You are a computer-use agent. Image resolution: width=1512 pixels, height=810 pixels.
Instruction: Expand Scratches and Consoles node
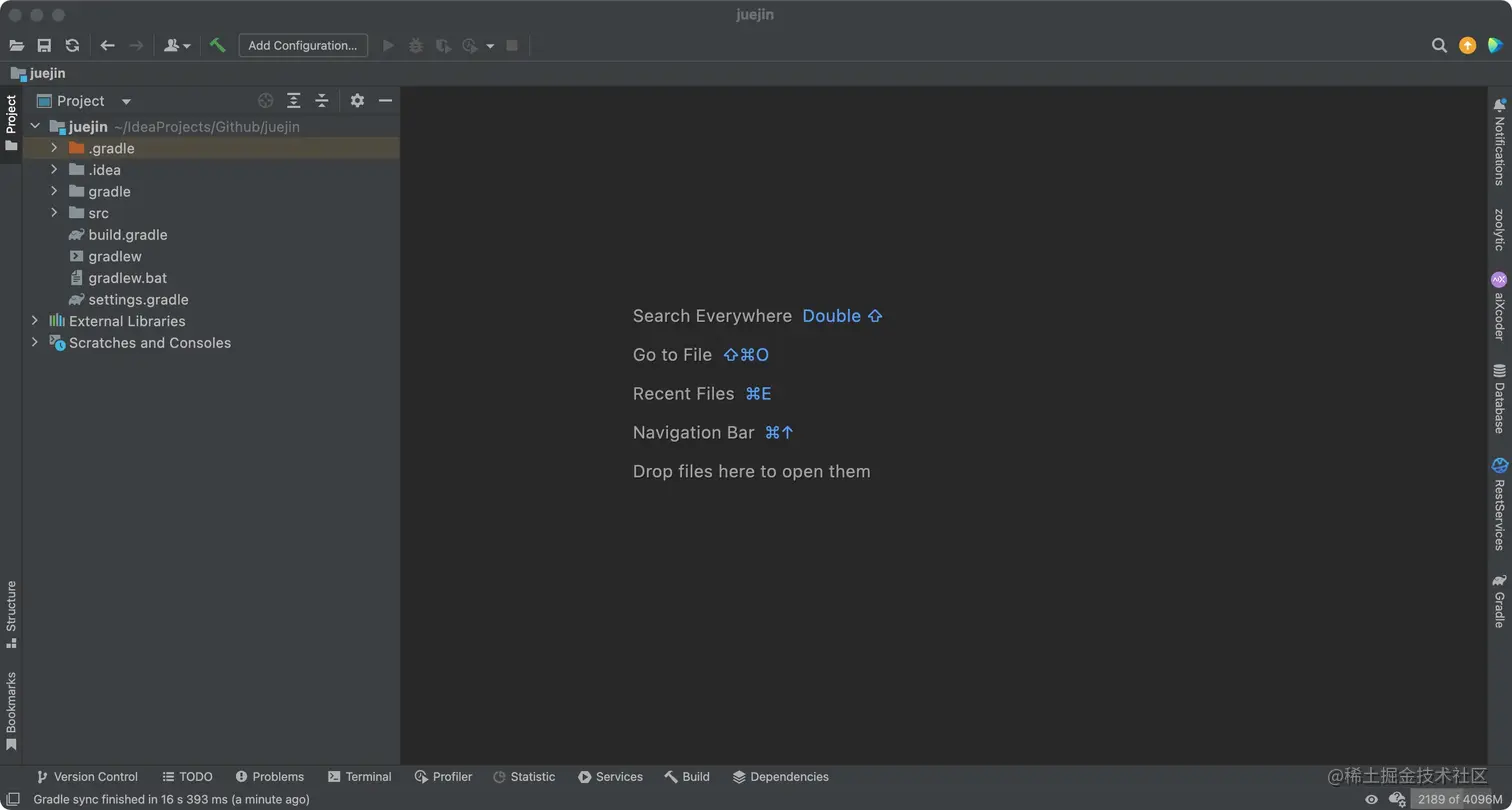[35, 342]
